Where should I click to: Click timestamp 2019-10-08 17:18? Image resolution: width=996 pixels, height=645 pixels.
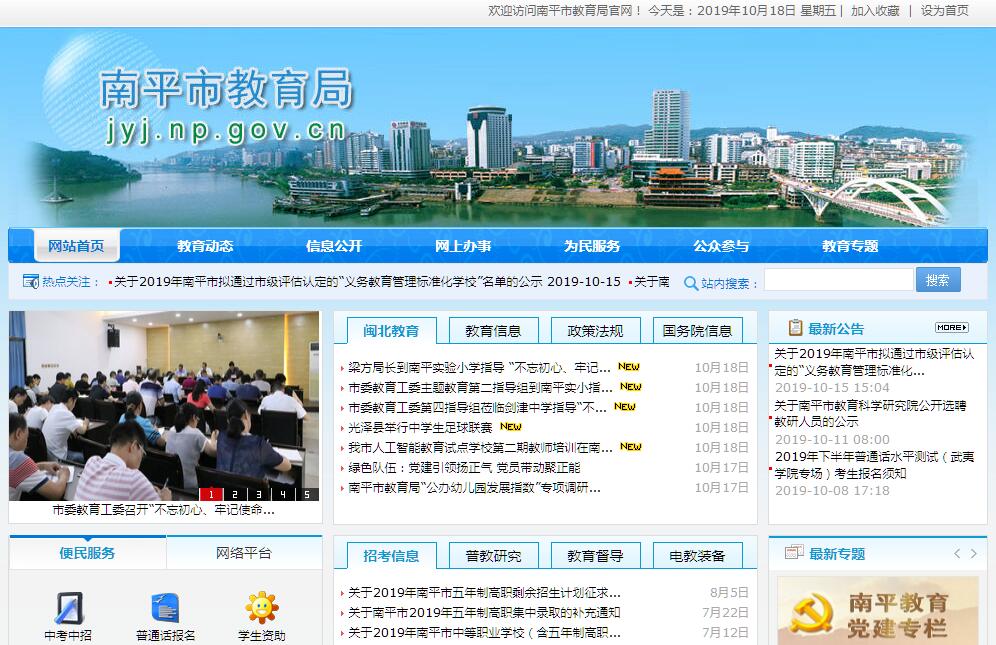click(x=832, y=490)
